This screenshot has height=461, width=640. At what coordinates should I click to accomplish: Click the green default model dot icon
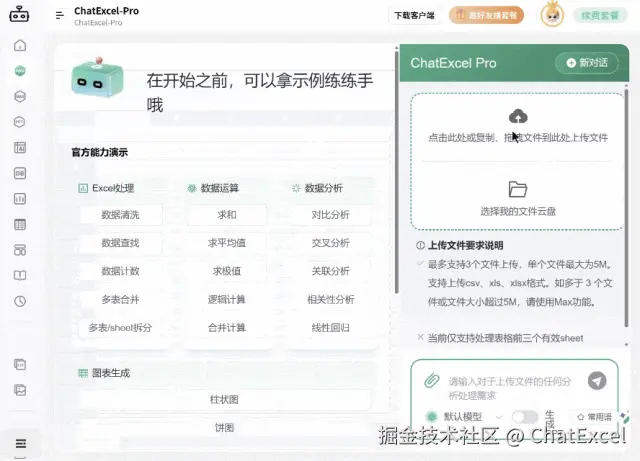click(x=431, y=417)
